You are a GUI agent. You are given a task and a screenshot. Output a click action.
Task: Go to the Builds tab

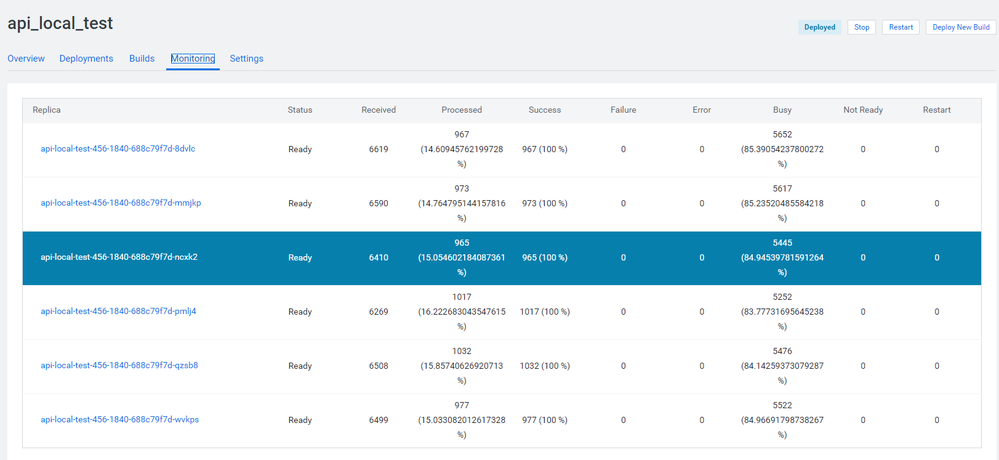pyautogui.click(x=141, y=59)
